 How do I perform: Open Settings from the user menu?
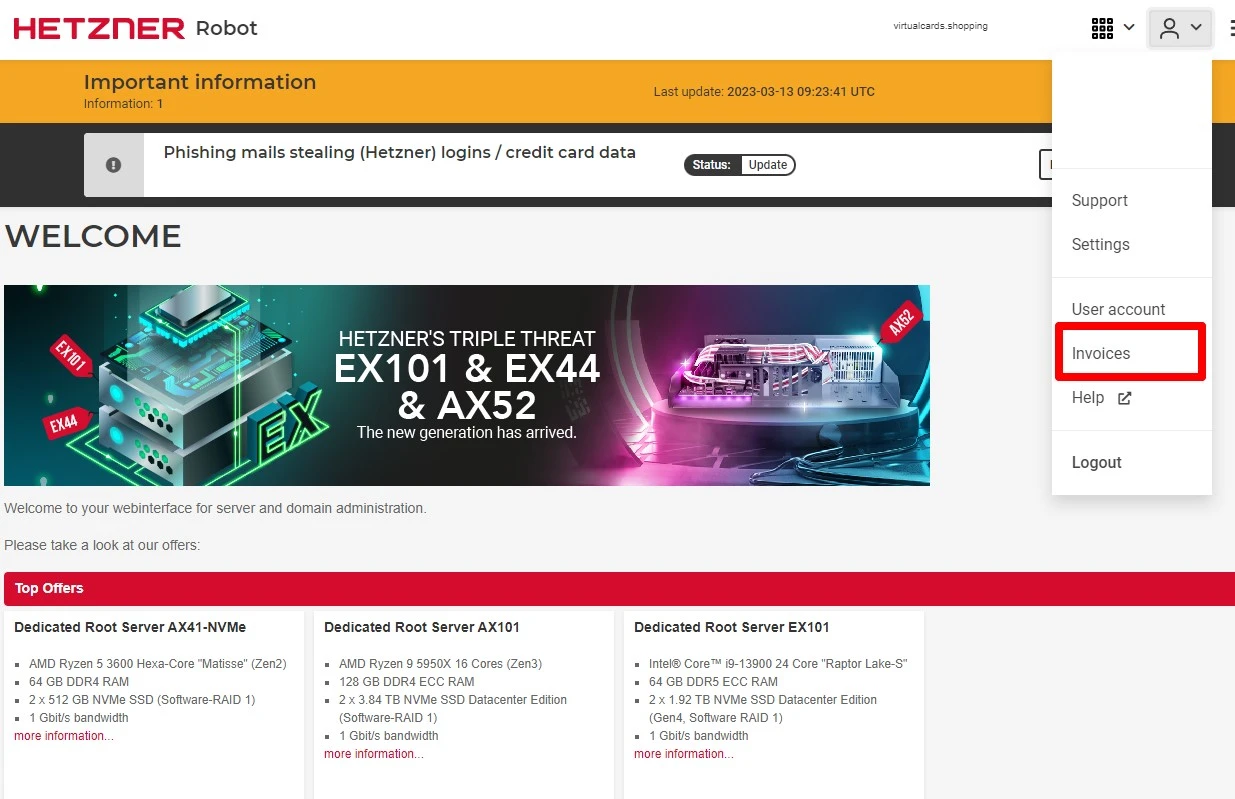pos(1100,244)
